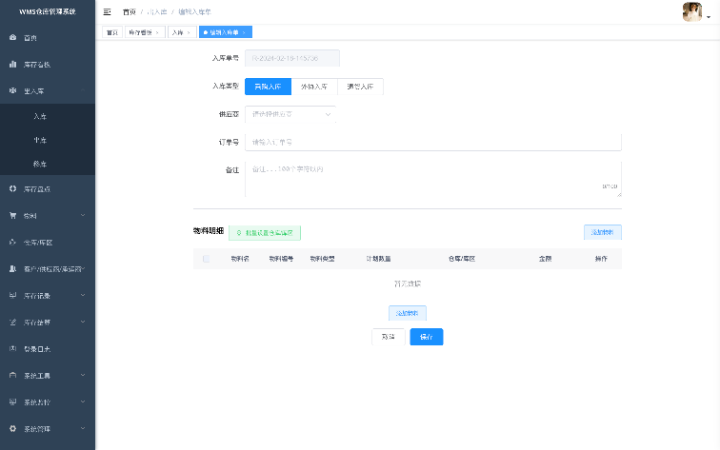This screenshot has width=720, height=450.
Task: Switch to the 首页 page tab
Action: pyautogui.click(x=112, y=32)
